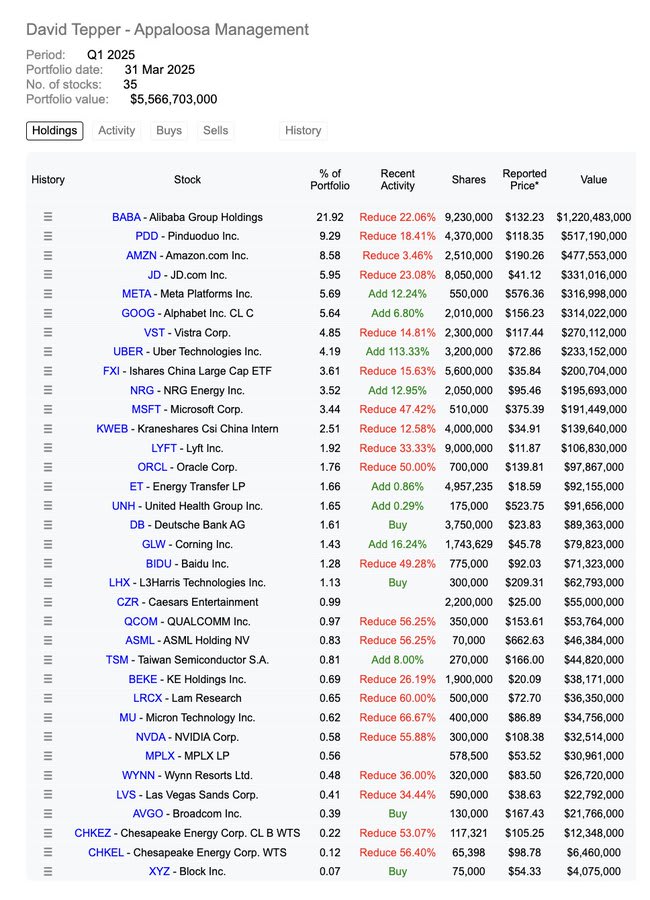The image size is (650, 900).
Task: Open history icon for ET row
Action: (48, 487)
